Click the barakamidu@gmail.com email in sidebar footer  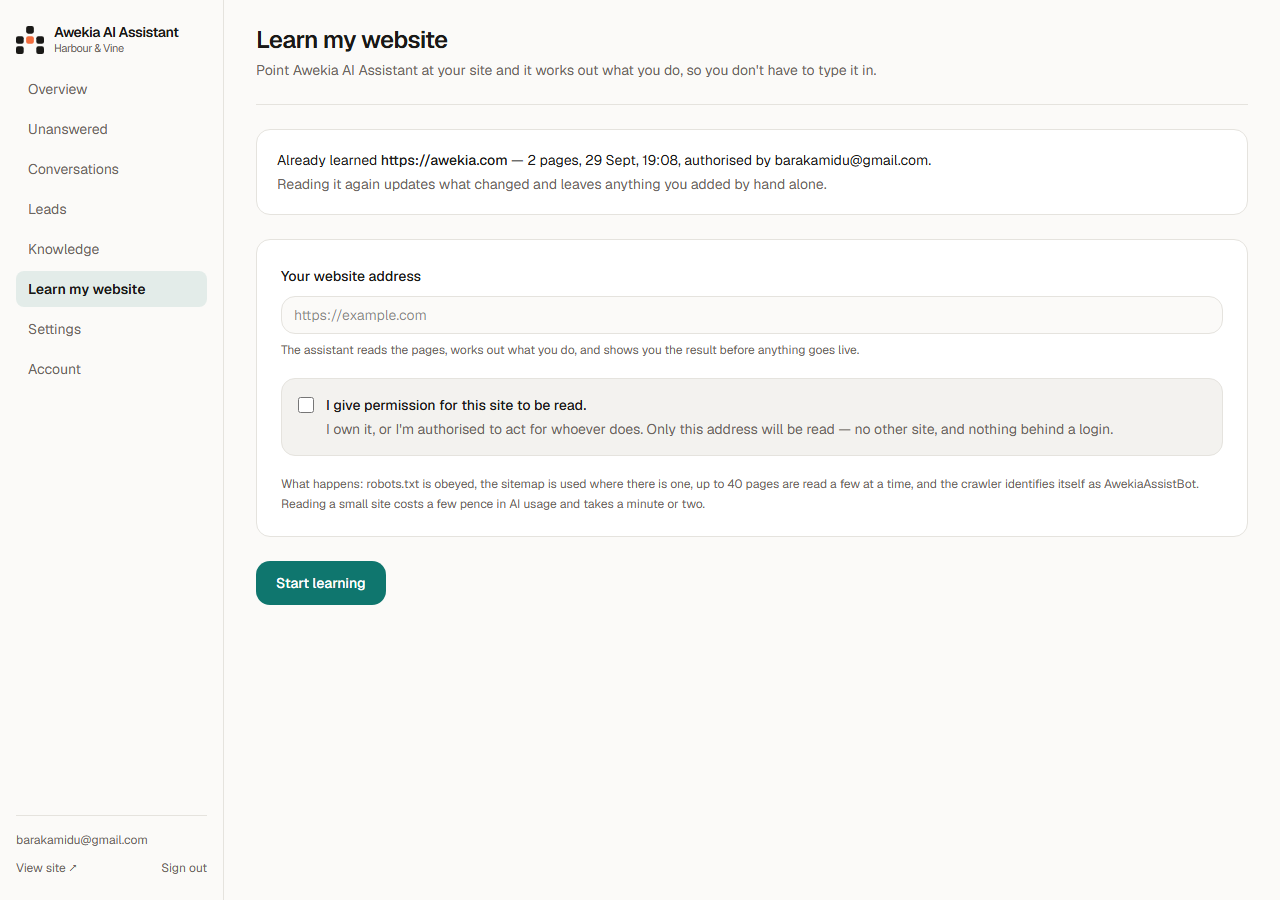coord(82,840)
